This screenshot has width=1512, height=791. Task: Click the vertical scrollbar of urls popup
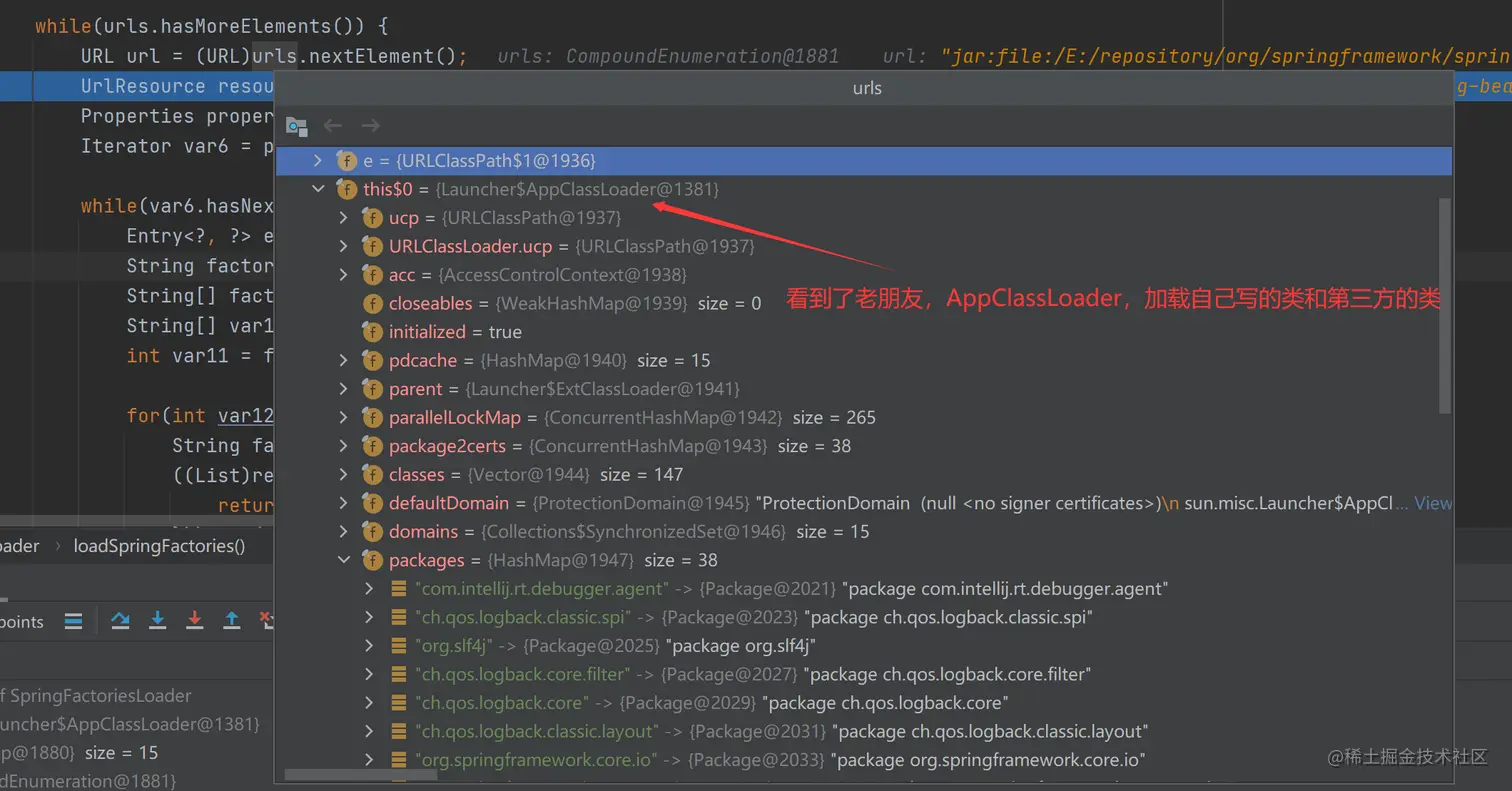1444,305
